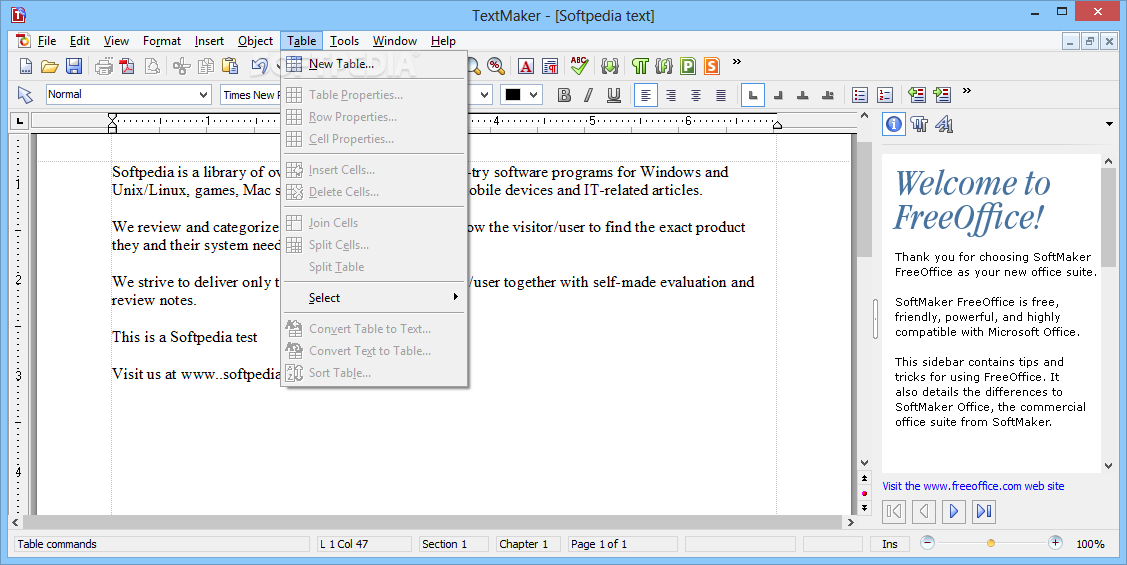Visit the www.freeoffice.com web site link

[973, 486]
